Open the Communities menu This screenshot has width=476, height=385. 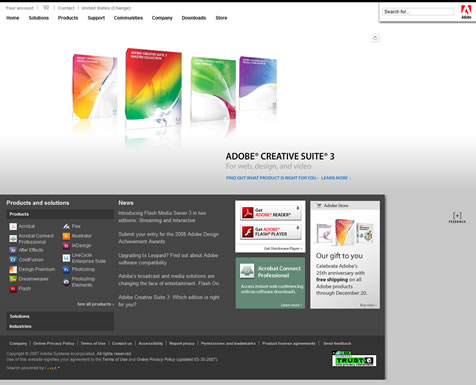pos(128,18)
